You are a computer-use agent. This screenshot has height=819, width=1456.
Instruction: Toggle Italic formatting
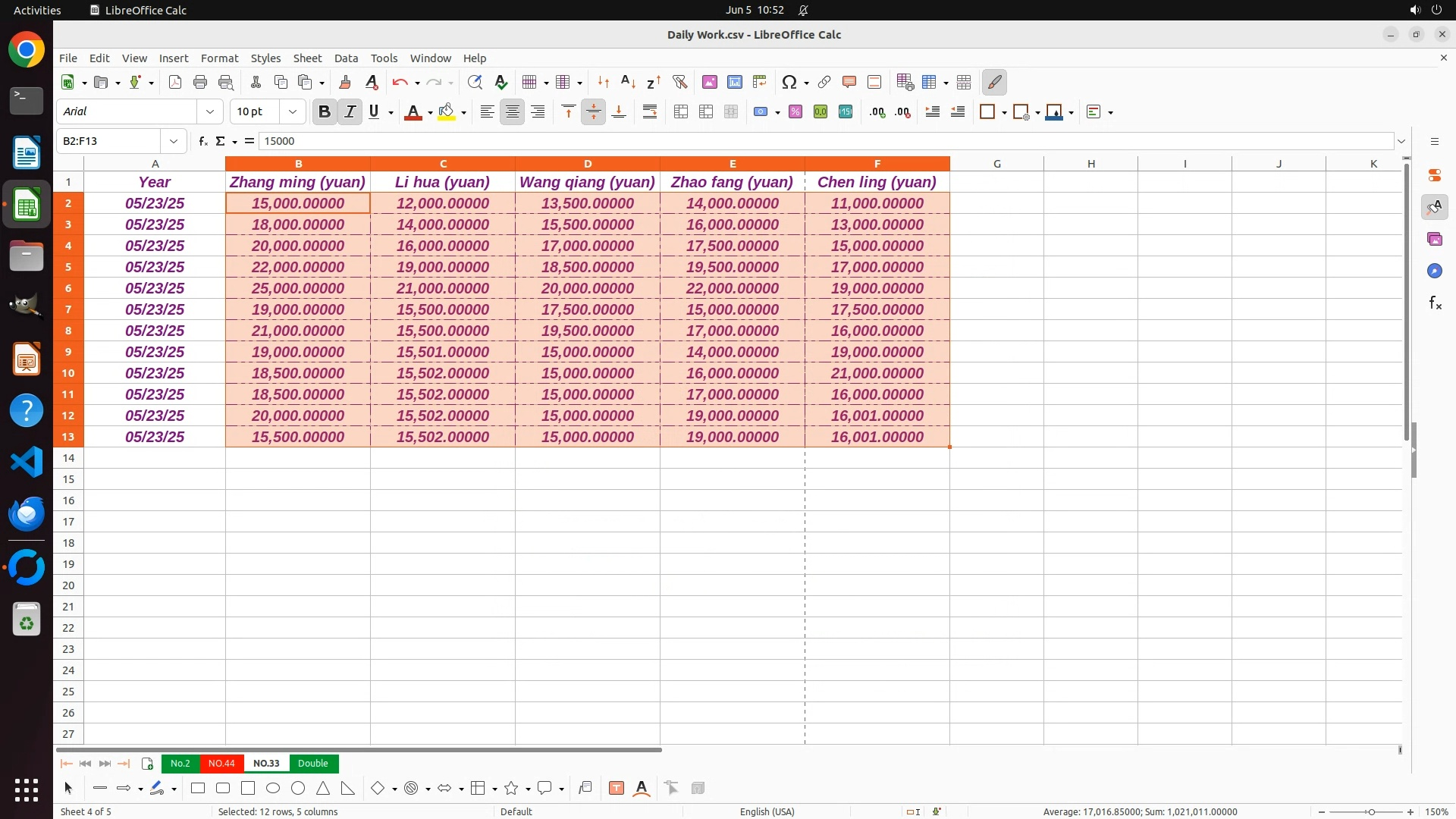tap(350, 111)
